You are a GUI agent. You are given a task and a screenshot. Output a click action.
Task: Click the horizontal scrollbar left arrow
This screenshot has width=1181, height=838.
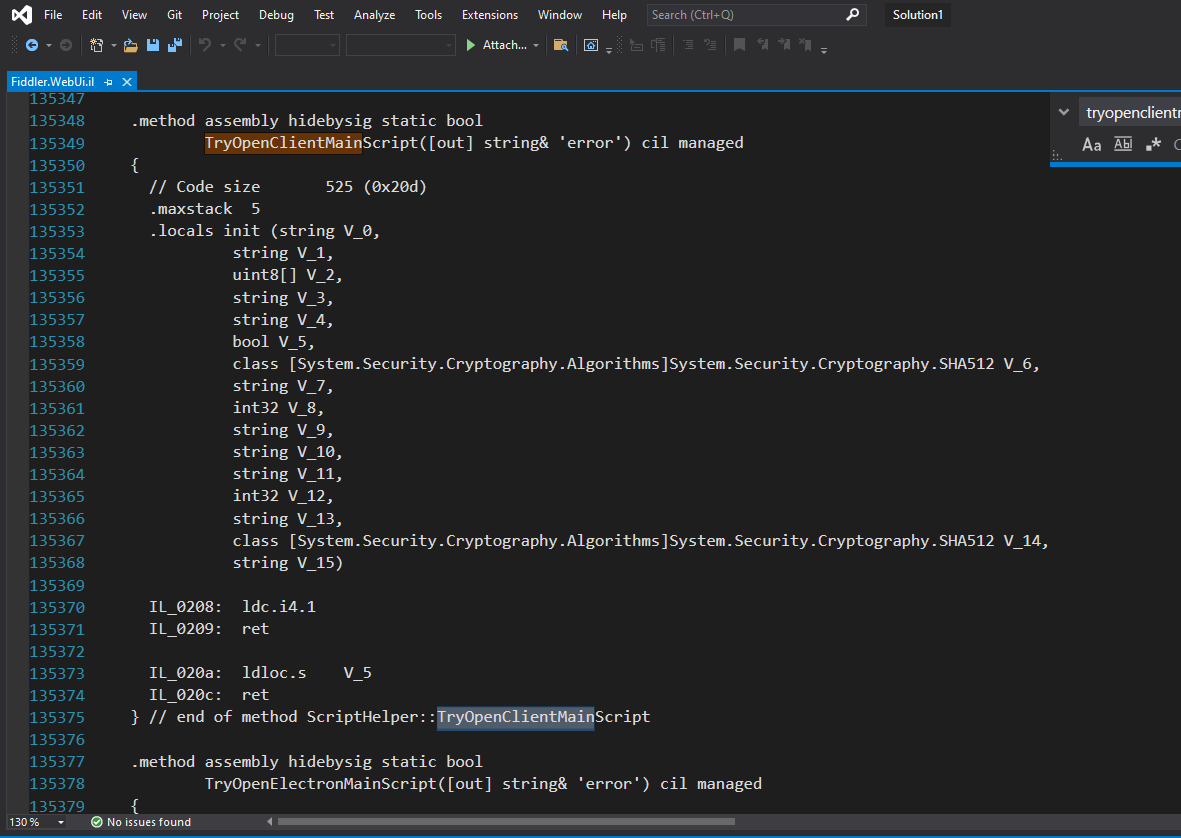pos(270,822)
